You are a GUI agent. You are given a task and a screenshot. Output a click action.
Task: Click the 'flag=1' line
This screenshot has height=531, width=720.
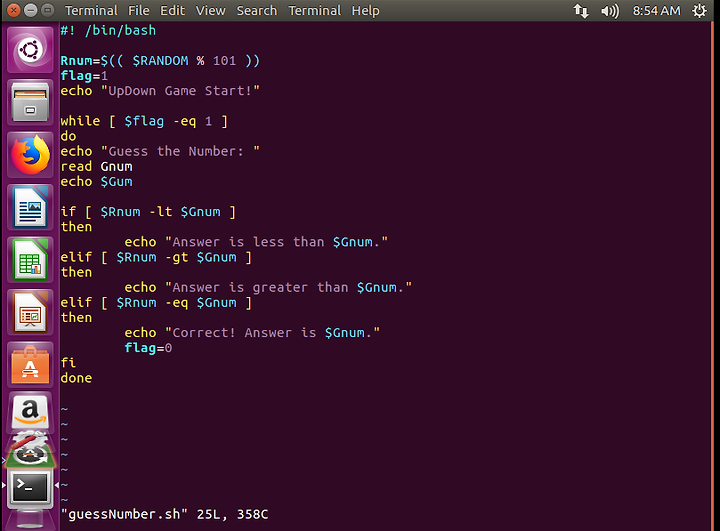click(x=84, y=76)
